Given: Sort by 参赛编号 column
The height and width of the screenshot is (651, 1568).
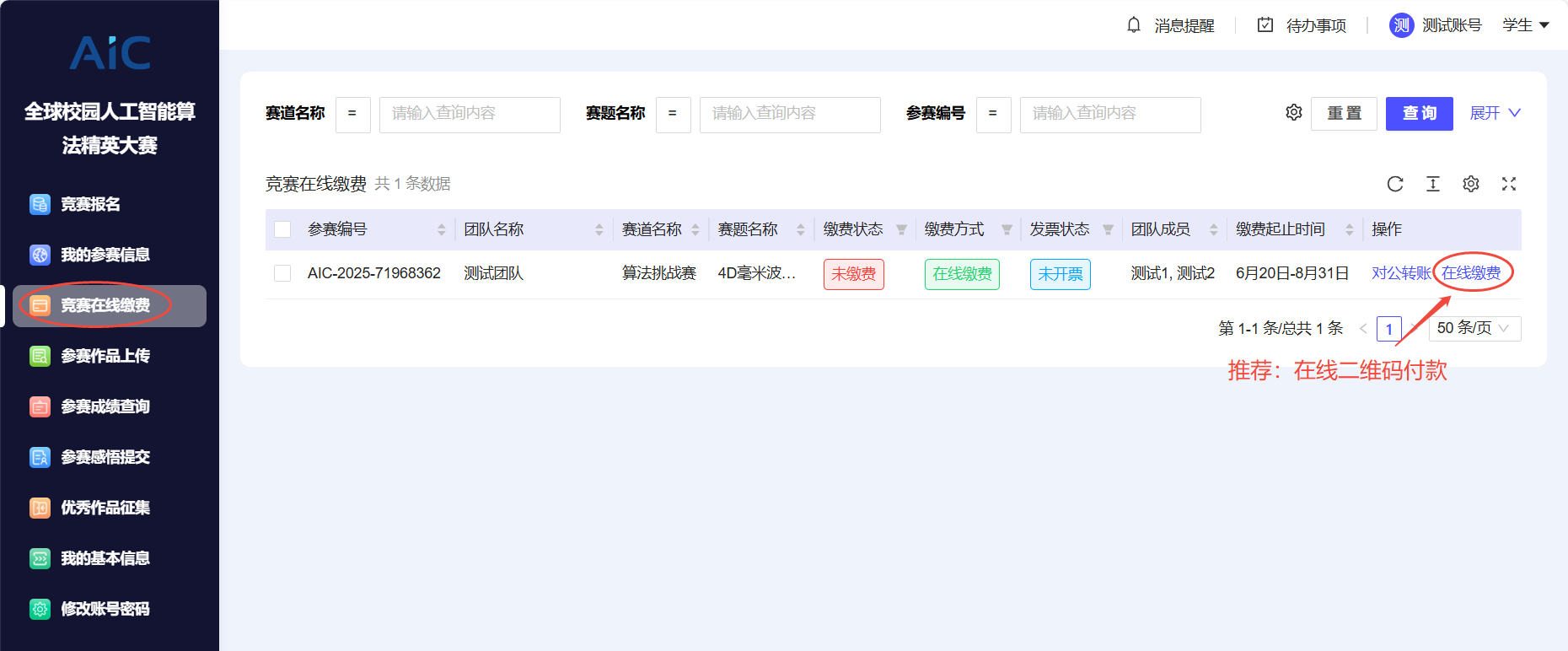Looking at the screenshot, I should (x=441, y=229).
